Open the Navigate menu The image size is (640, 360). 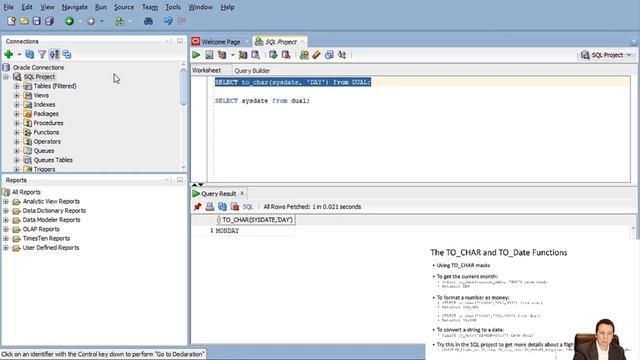coord(74,7)
